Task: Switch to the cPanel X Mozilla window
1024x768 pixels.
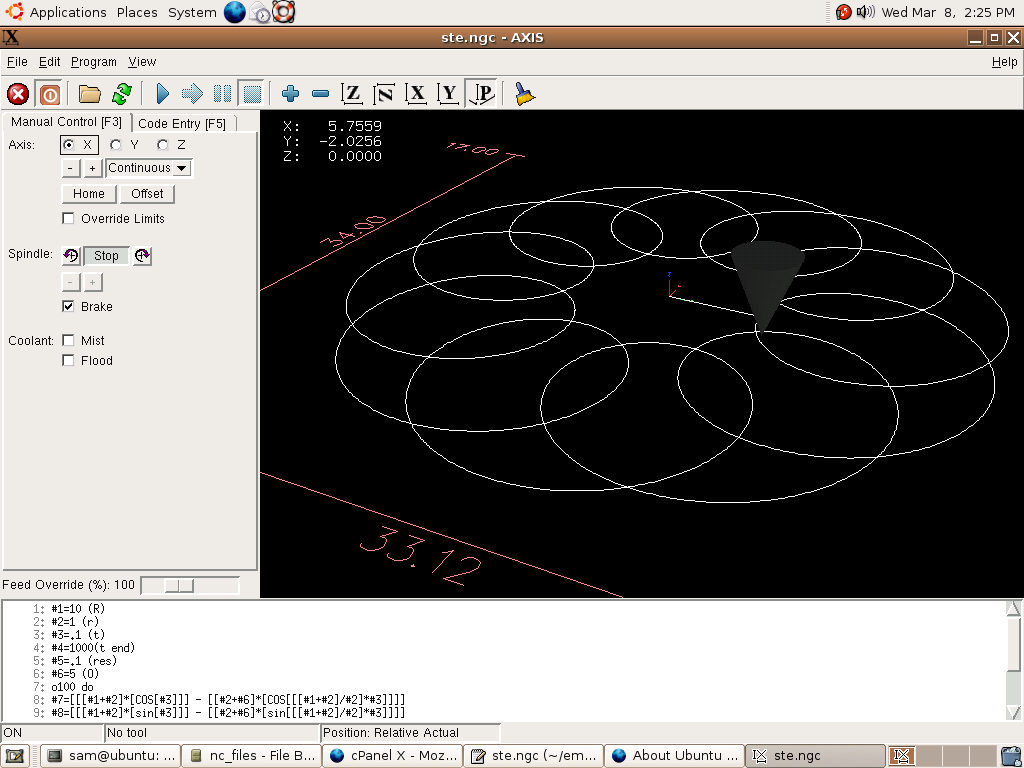Action: [392, 756]
